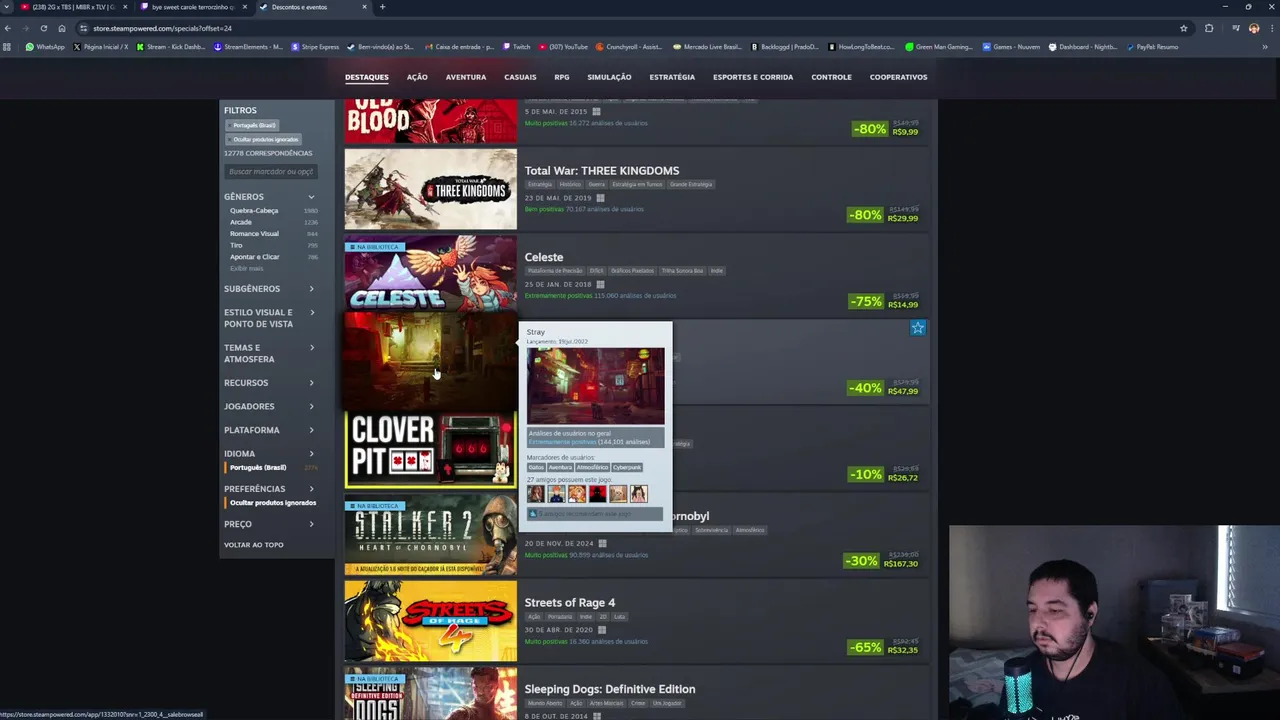Open the Streets of Rage 4 title
Viewport: 1280px width, 720px height.
(570, 603)
